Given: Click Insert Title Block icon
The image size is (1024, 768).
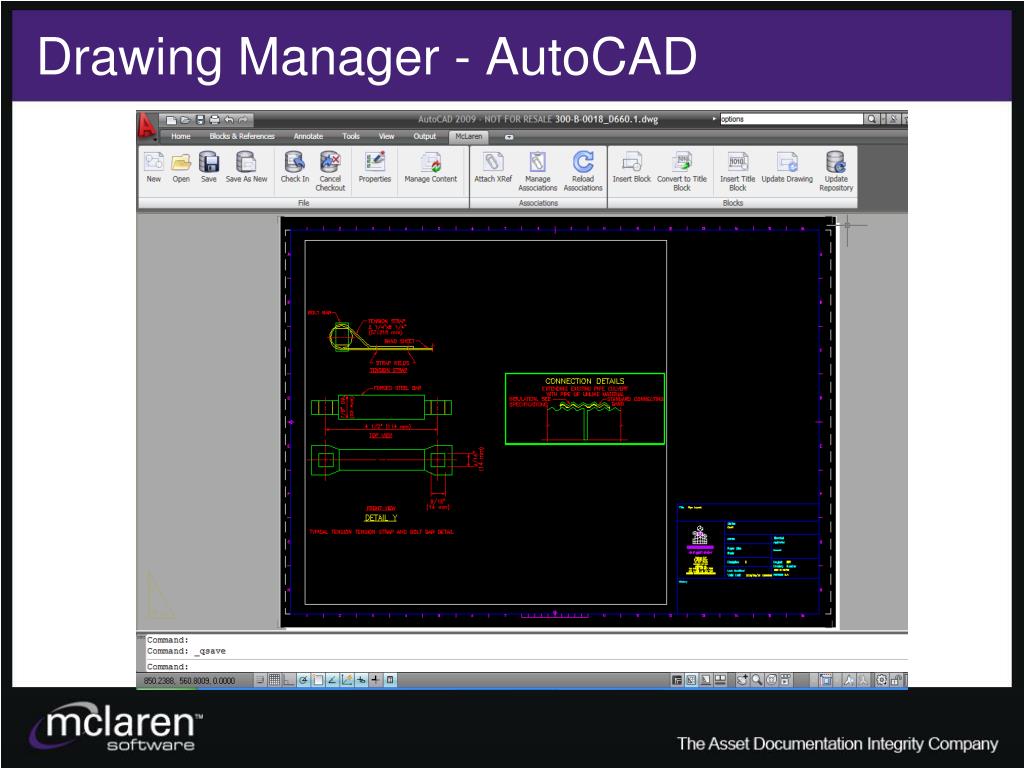Looking at the screenshot, I should 737,170.
